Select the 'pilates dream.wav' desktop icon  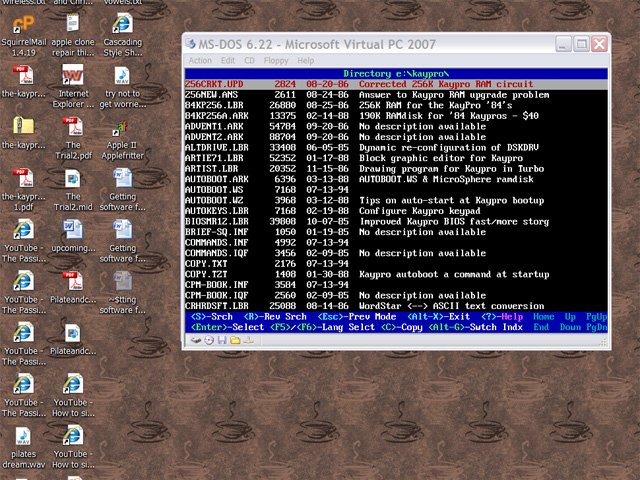point(23,448)
